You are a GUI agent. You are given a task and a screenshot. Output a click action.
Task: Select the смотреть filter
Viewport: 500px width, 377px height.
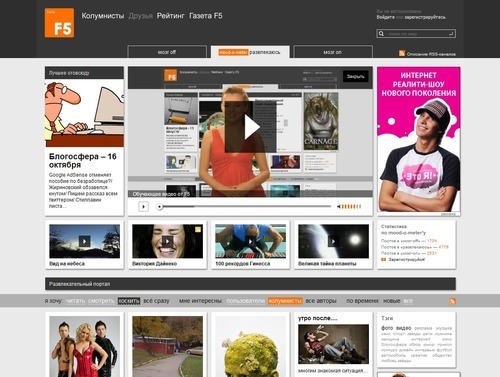101,301
